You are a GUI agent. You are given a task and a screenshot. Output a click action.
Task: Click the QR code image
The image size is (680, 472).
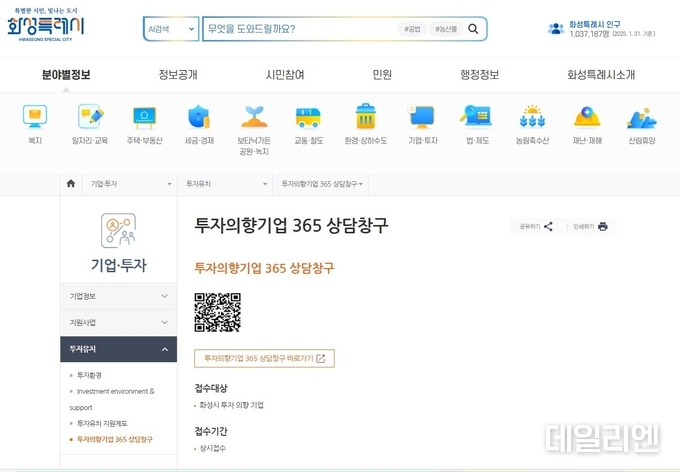(217, 312)
